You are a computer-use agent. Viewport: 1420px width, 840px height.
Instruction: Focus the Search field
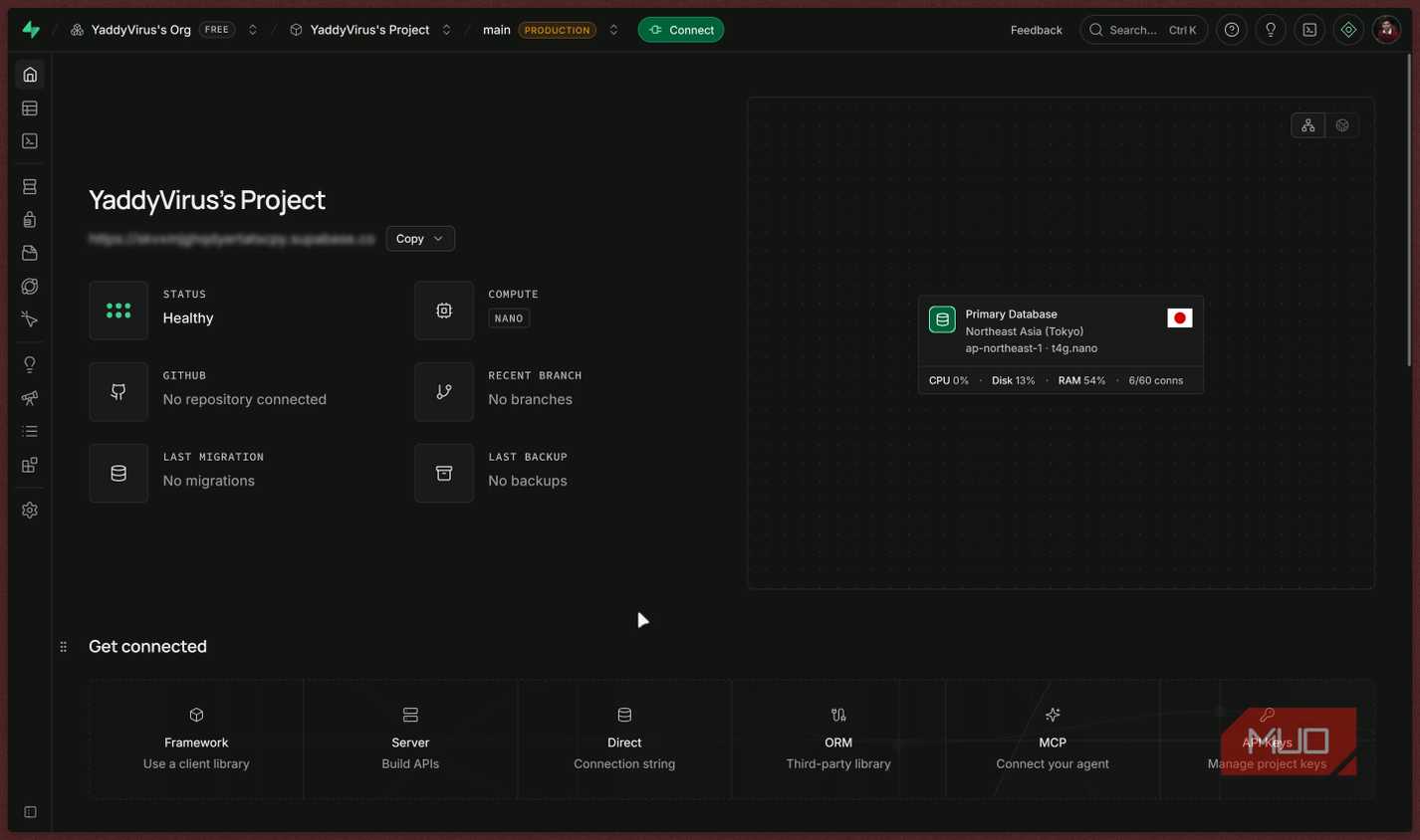[x=1143, y=30]
